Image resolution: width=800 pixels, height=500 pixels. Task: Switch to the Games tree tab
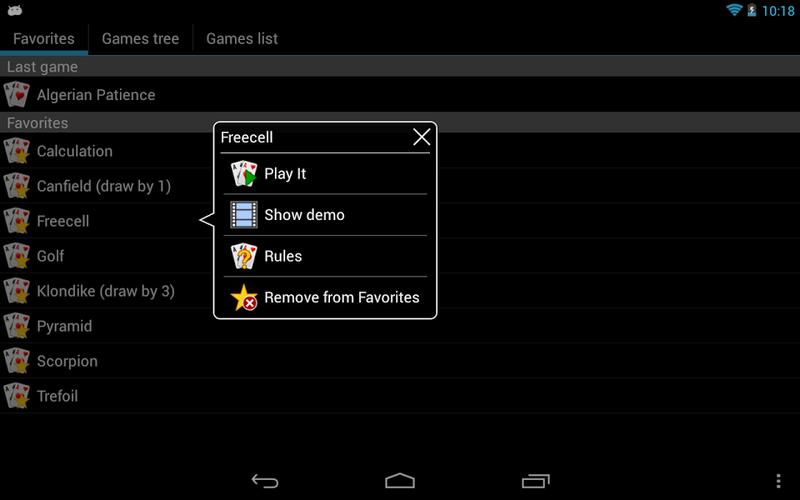point(140,39)
